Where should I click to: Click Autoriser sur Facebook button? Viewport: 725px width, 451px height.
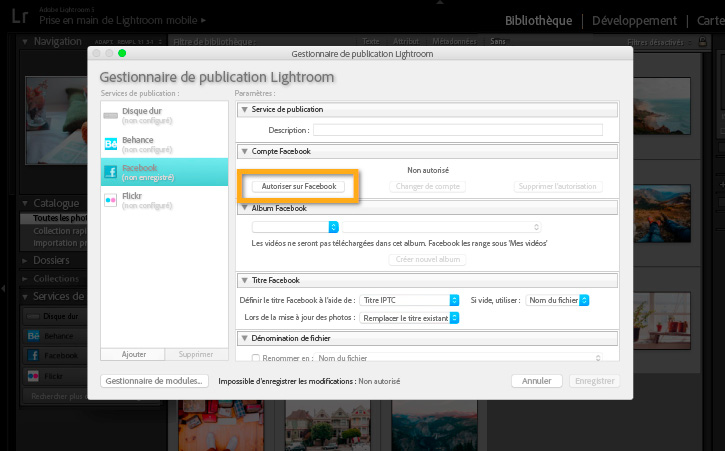298,186
